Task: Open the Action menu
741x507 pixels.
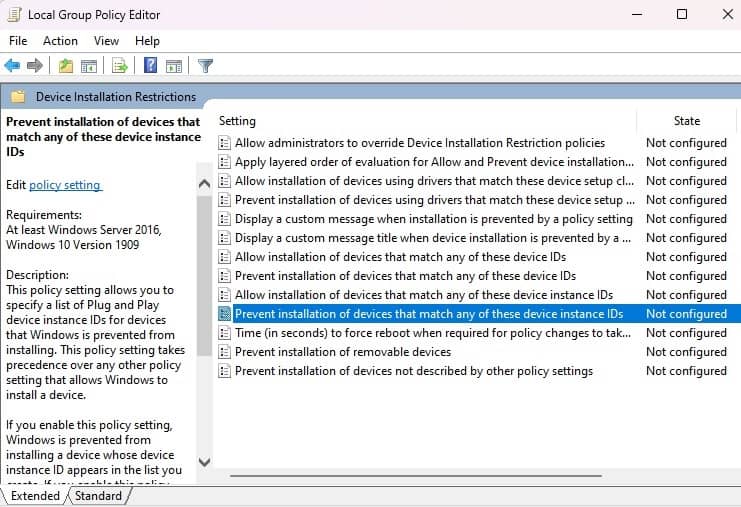Action: (60, 41)
